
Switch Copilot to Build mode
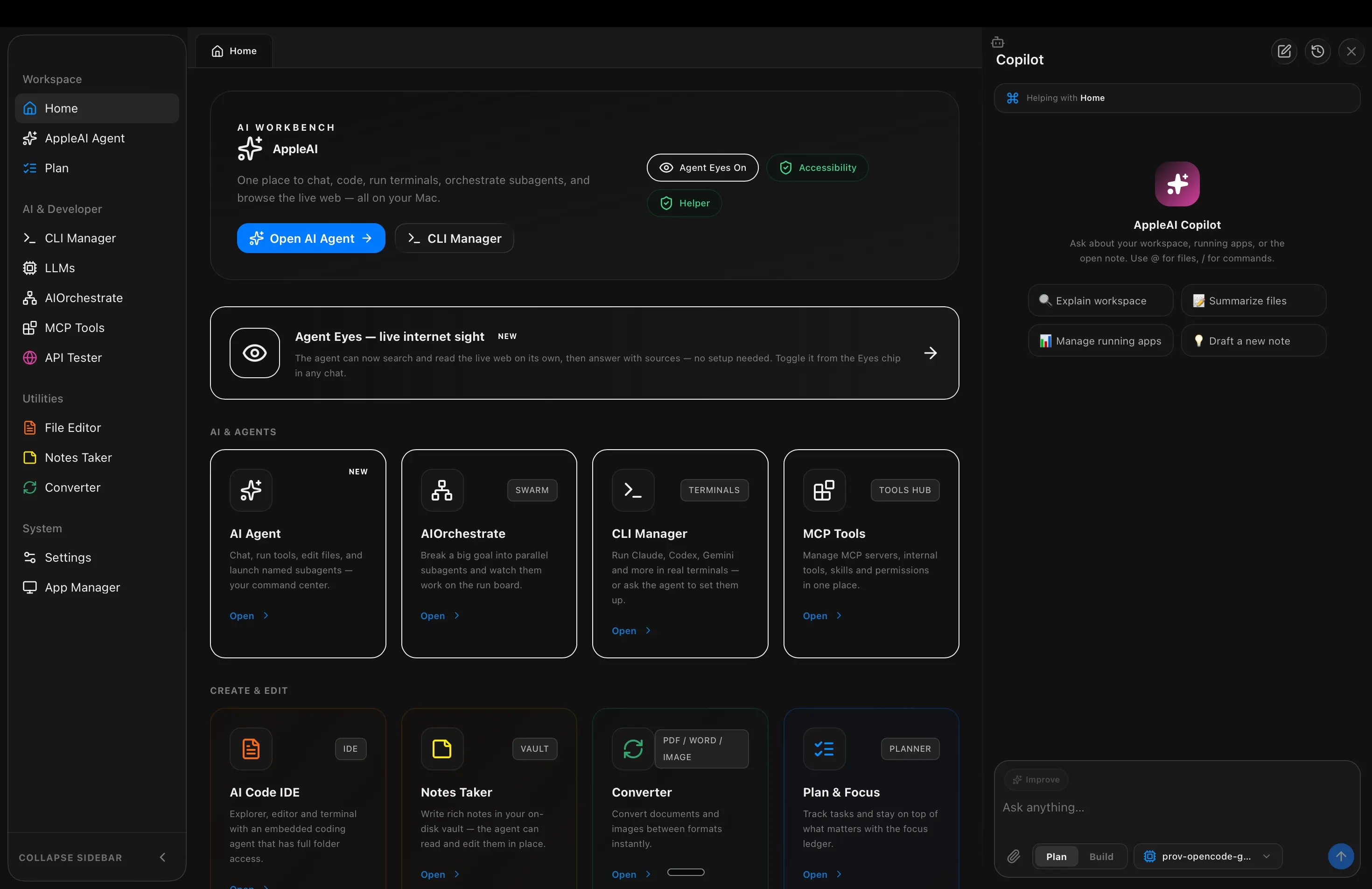click(1100, 856)
